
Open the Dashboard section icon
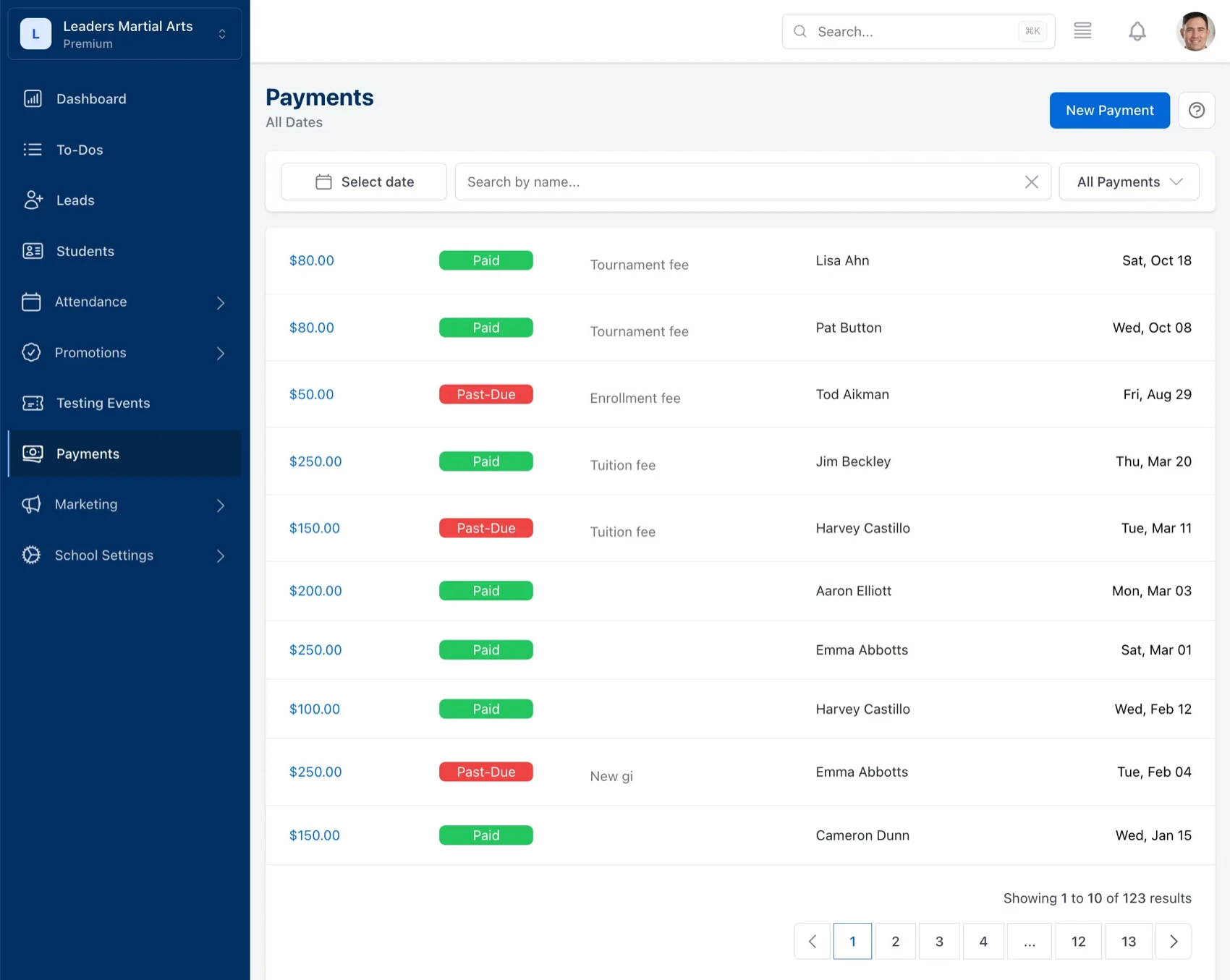pos(33,98)
